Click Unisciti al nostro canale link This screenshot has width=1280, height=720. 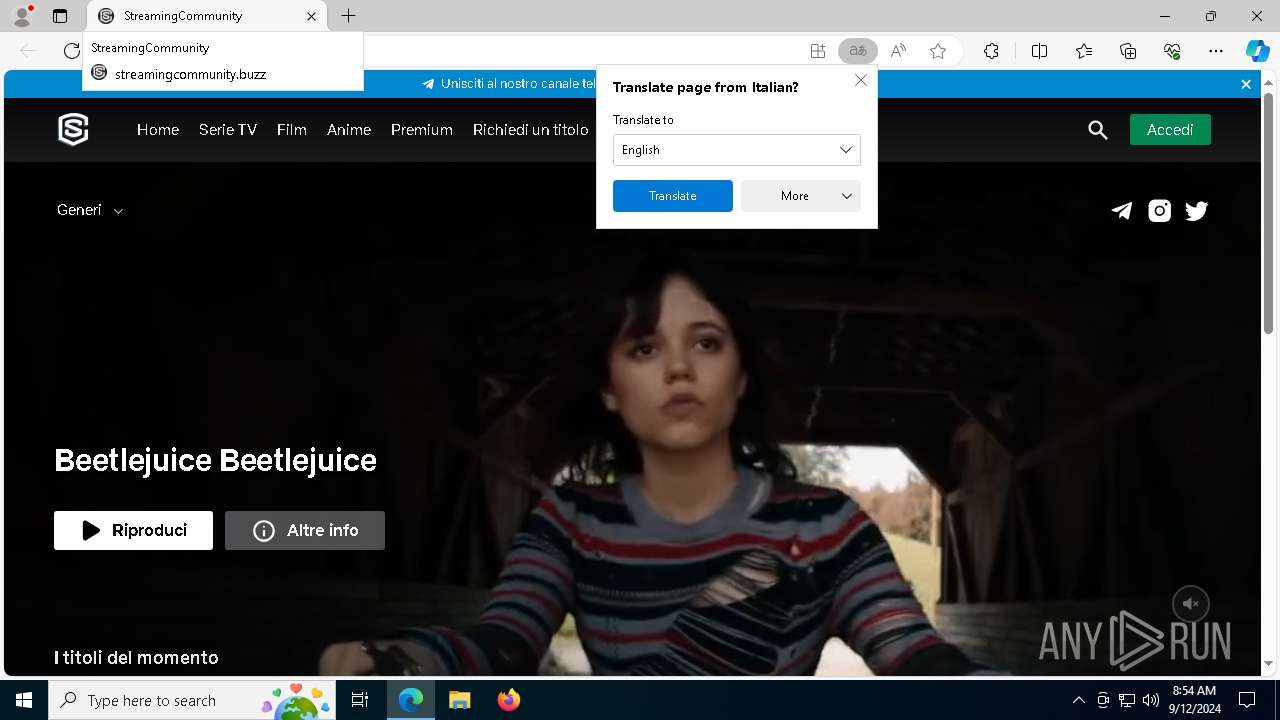(508, 84)
